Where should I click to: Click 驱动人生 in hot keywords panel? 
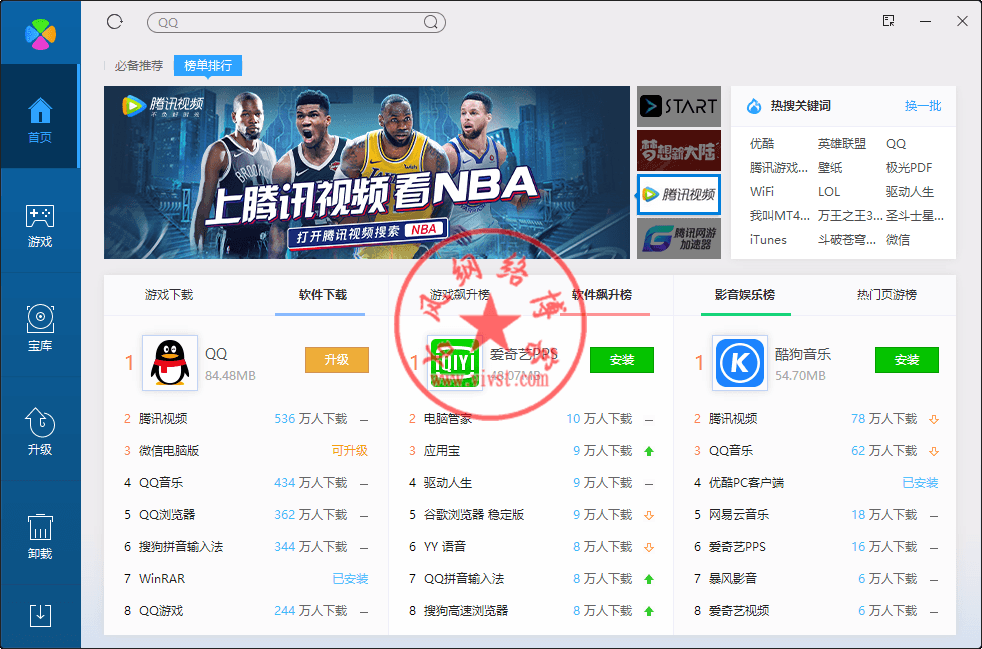[x=910, y=191]
